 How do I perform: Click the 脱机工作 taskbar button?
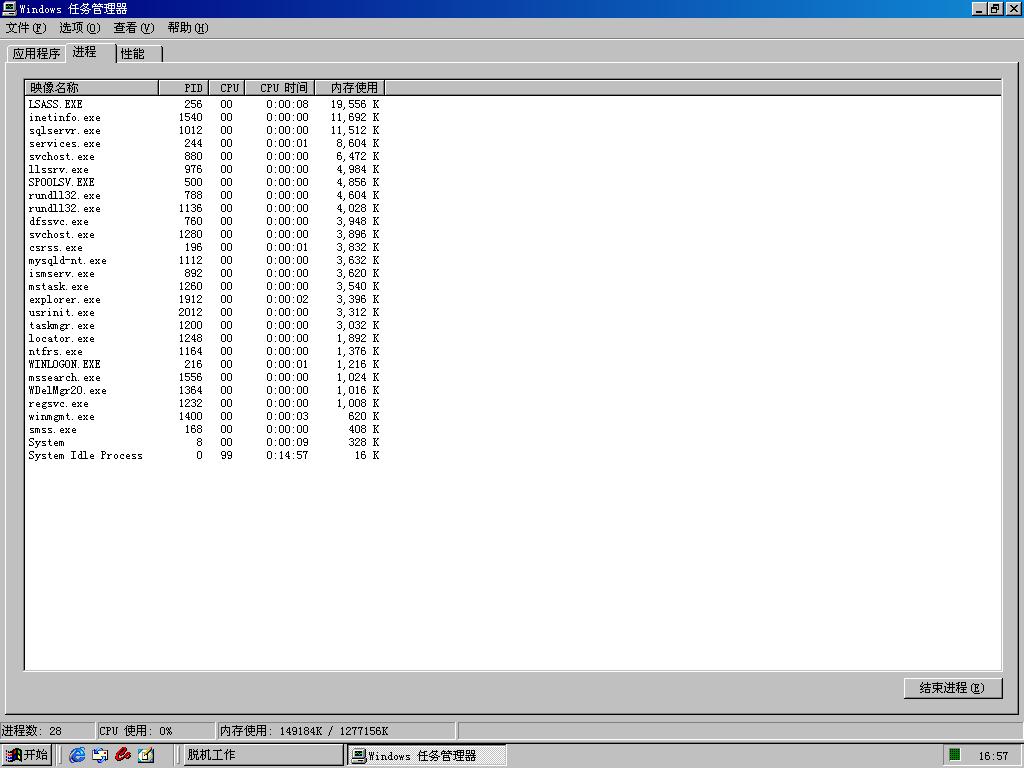click(x=263, y=755)
